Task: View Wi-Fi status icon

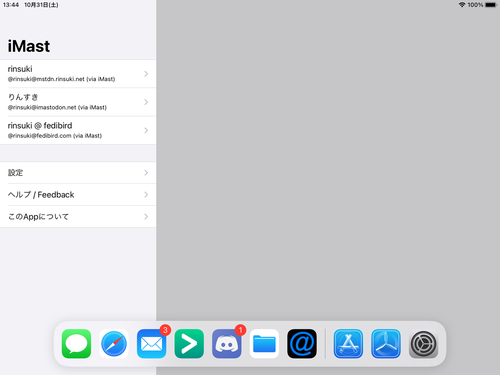Action: (x=462, y=5)
